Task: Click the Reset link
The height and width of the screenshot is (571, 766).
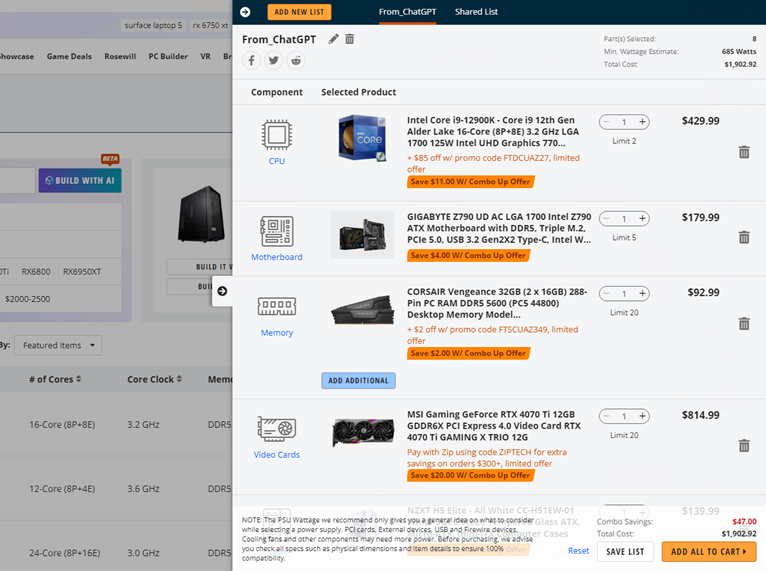Action: coord(578,551)
